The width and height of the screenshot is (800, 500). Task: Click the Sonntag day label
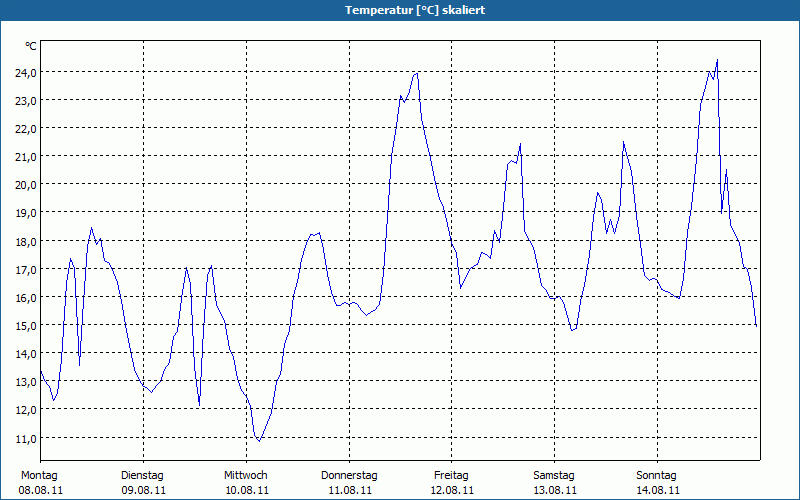coord(657,476)
